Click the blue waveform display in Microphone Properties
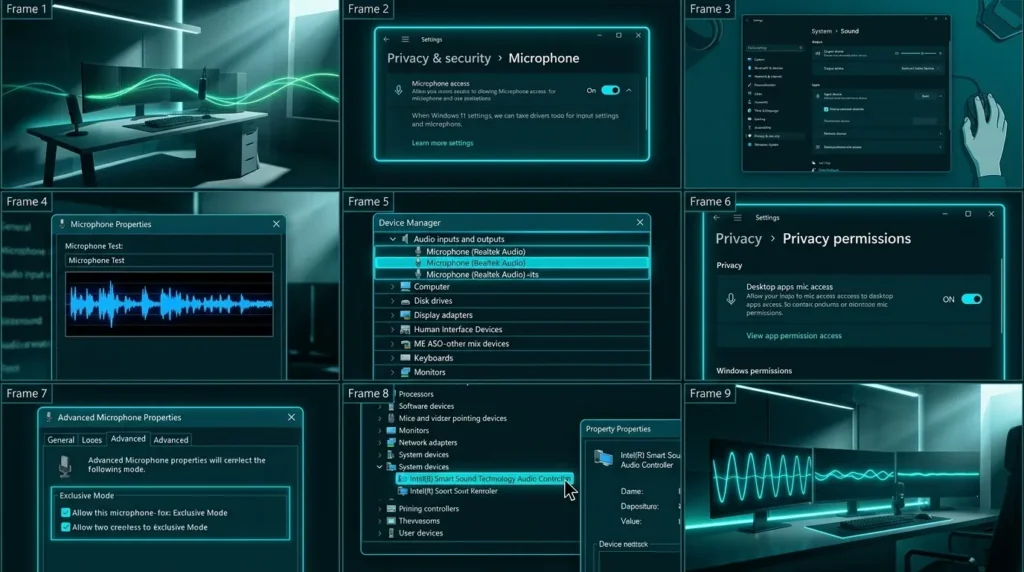The height and width of the screenshot is (572, 1024). 169,304
